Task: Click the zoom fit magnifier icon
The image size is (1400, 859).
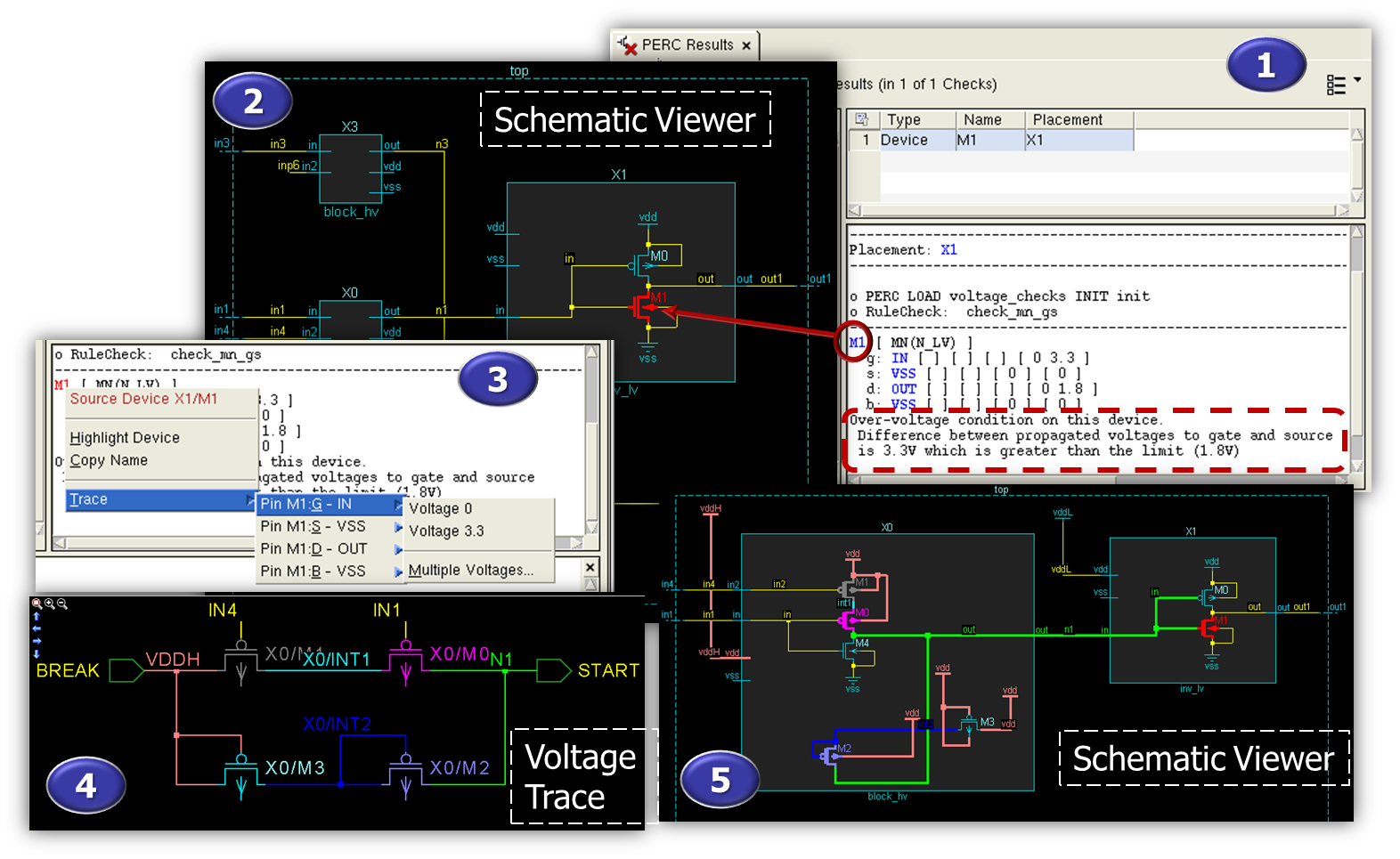Action: [x=37, y=604]
